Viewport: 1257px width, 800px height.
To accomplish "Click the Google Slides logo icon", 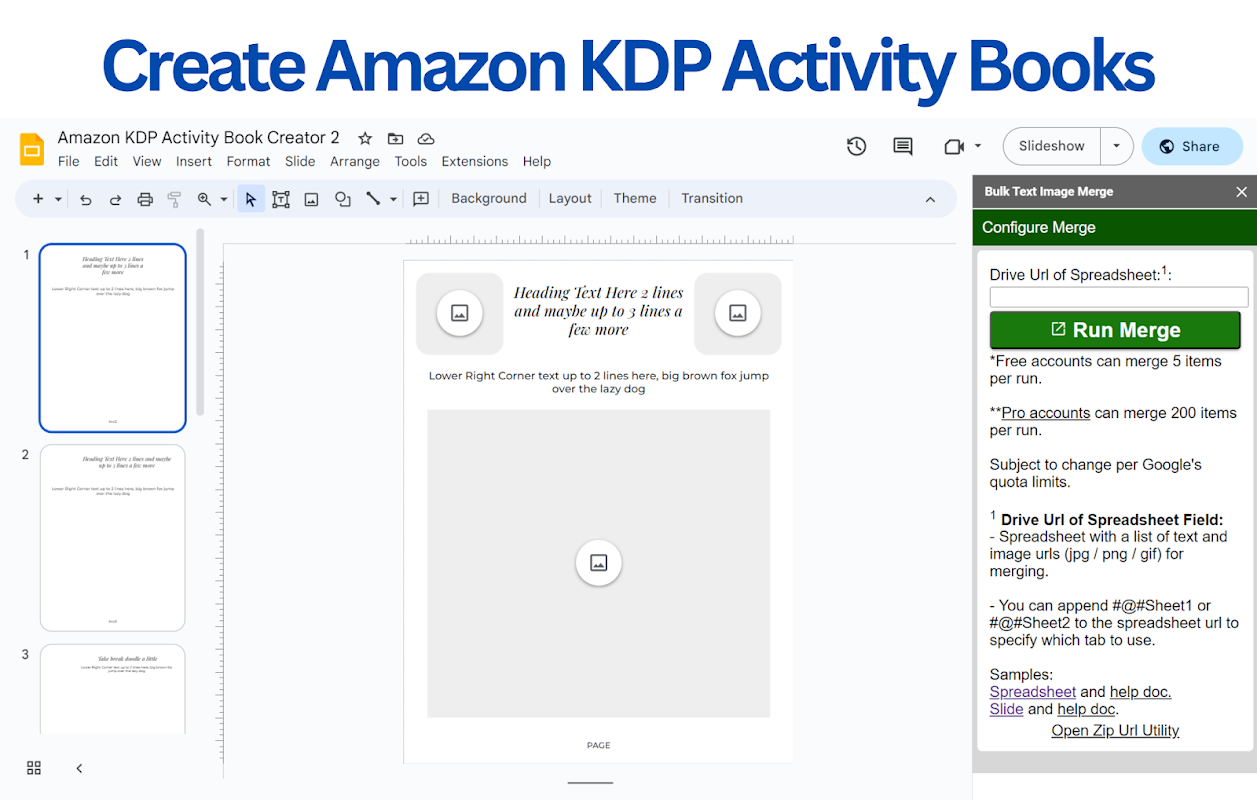I will 32,149.
